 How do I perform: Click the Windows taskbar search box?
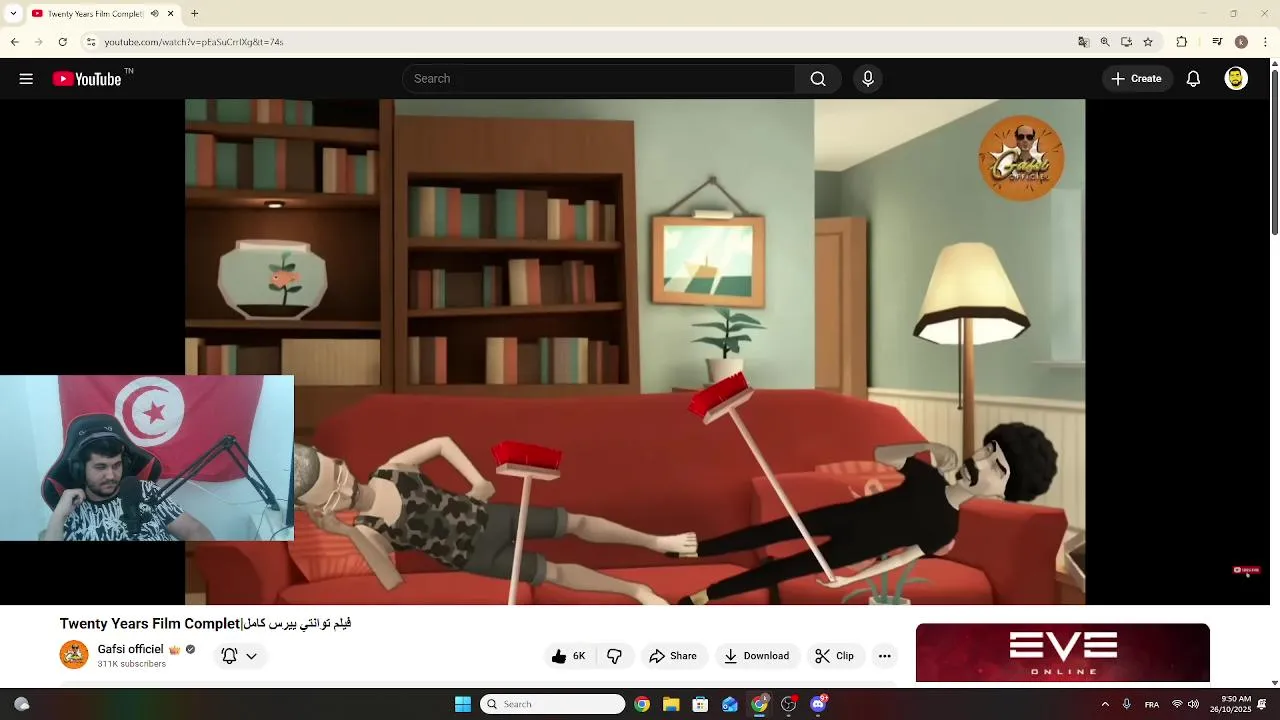tap(553, 704)
